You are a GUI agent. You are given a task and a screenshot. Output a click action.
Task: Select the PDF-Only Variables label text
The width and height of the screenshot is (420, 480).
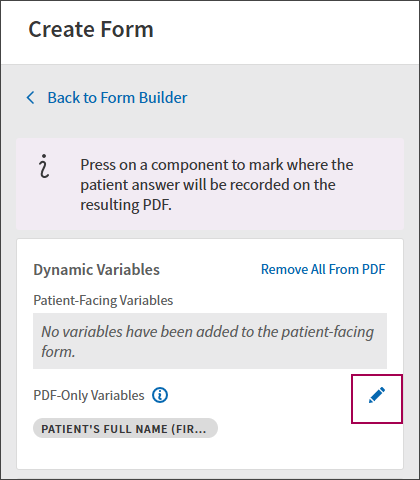[89, 395]
